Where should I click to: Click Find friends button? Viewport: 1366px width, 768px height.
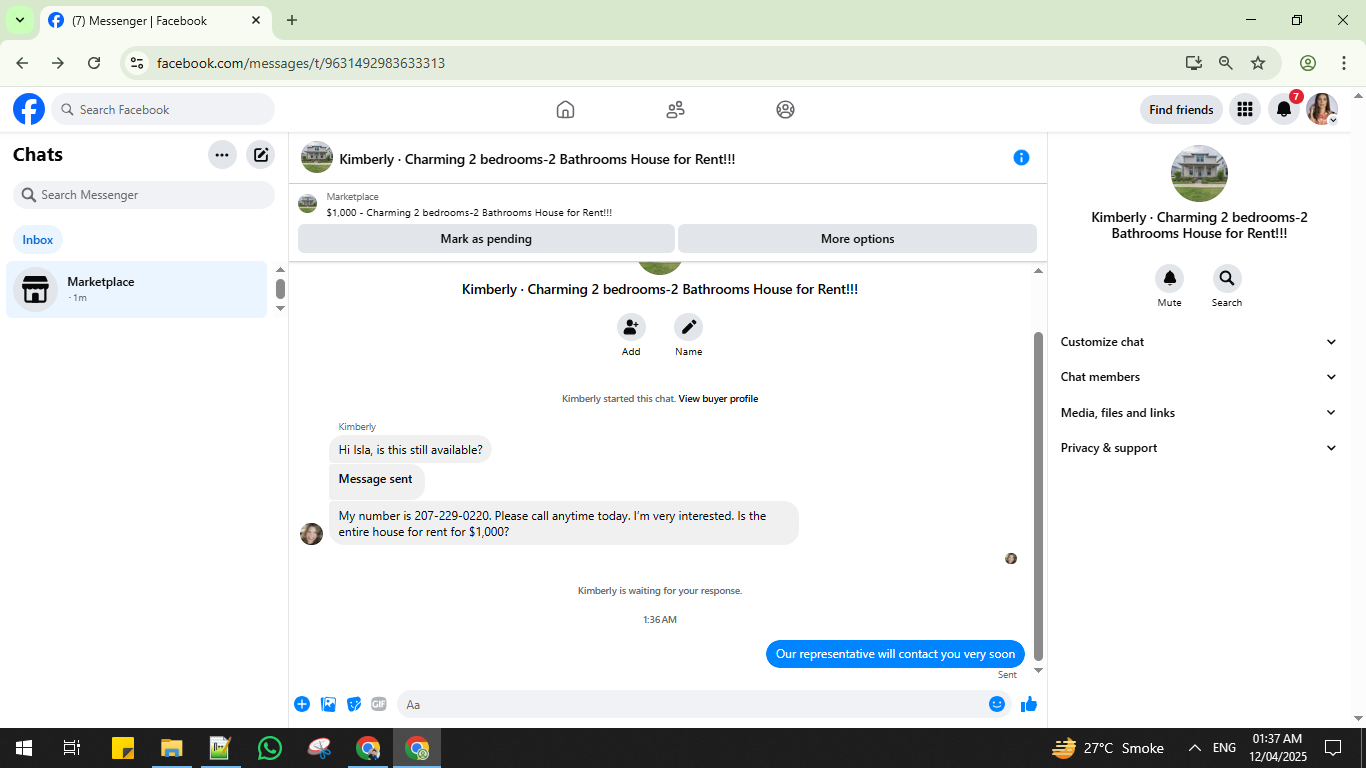click(1181, 110)
